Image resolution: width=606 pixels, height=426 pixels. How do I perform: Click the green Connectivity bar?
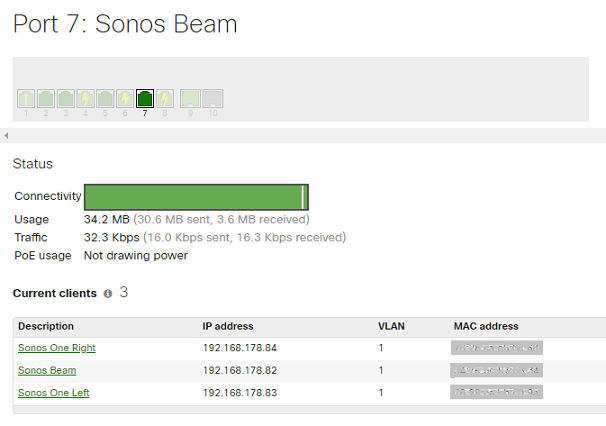click(196, 197)
